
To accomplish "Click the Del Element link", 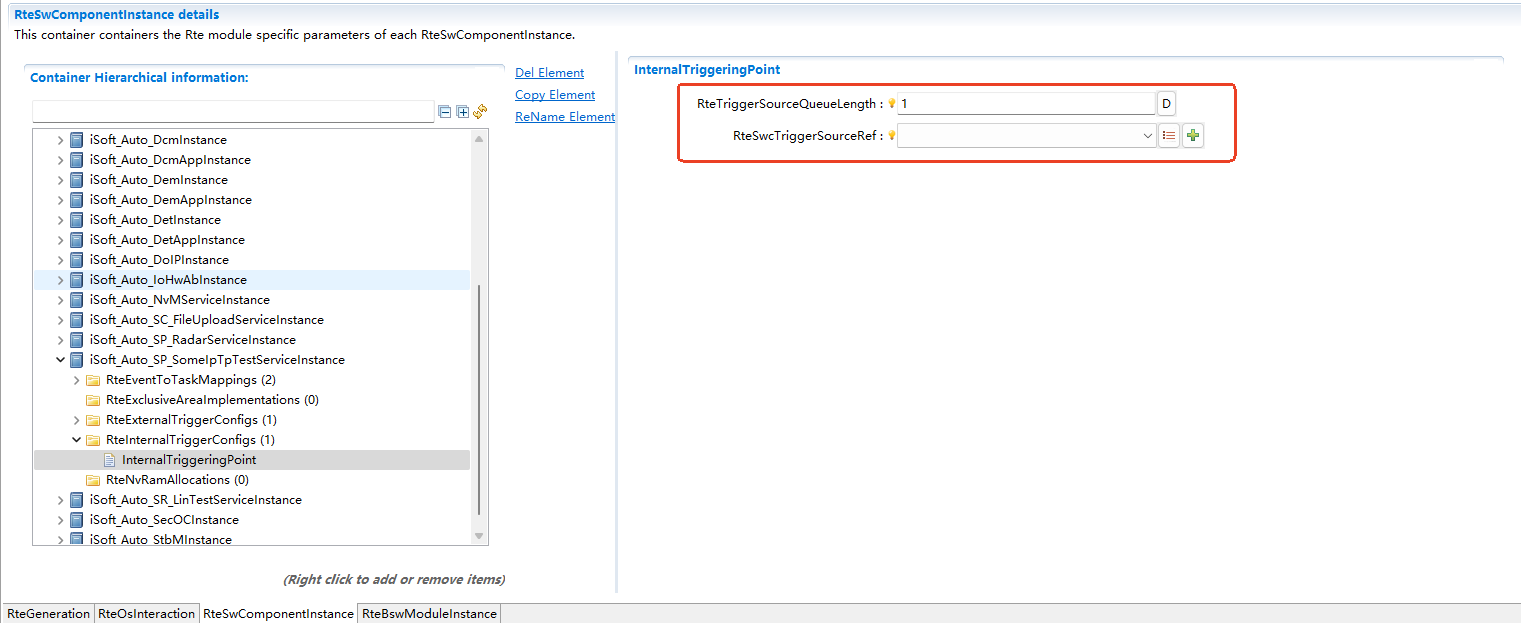I will tap(549, 73).
